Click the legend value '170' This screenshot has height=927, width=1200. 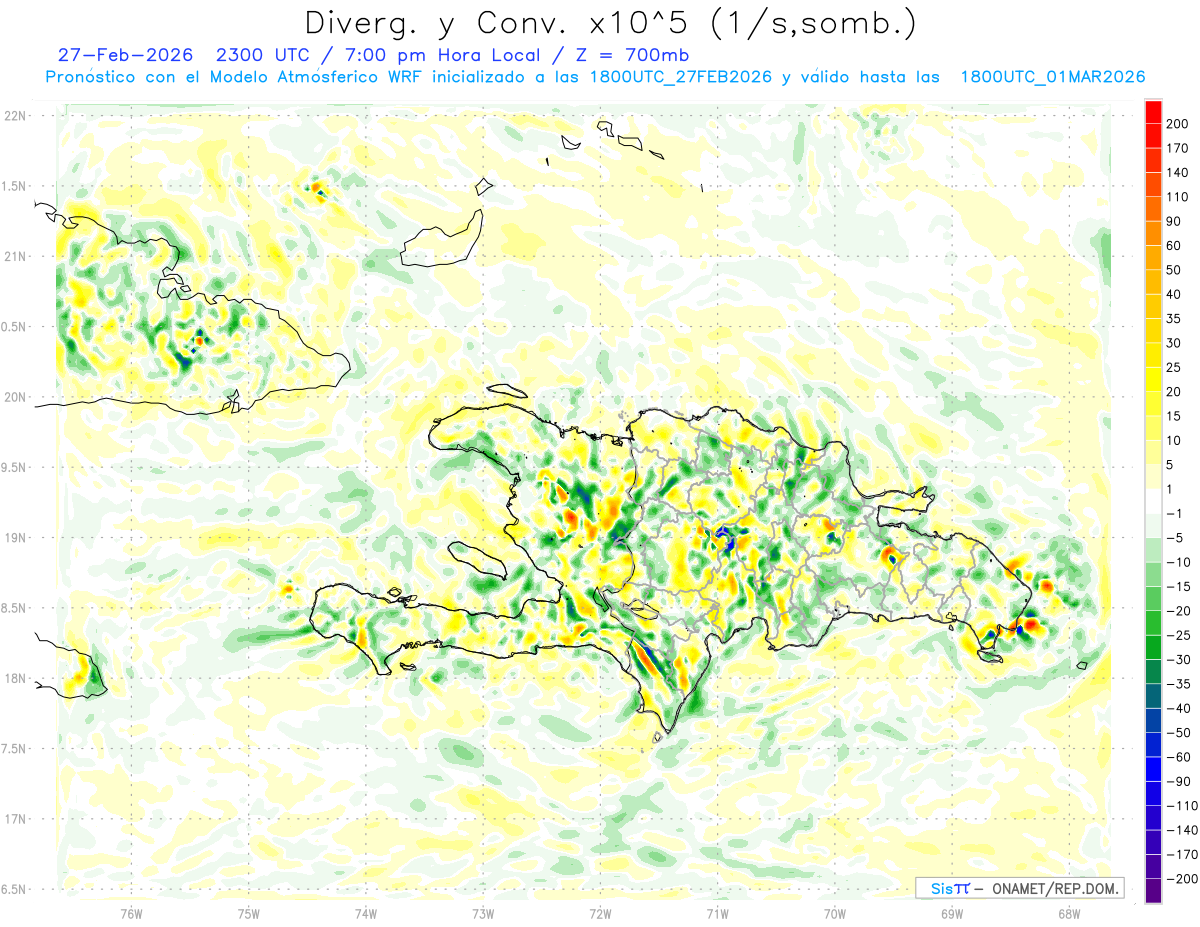(x=1177, y=148)
